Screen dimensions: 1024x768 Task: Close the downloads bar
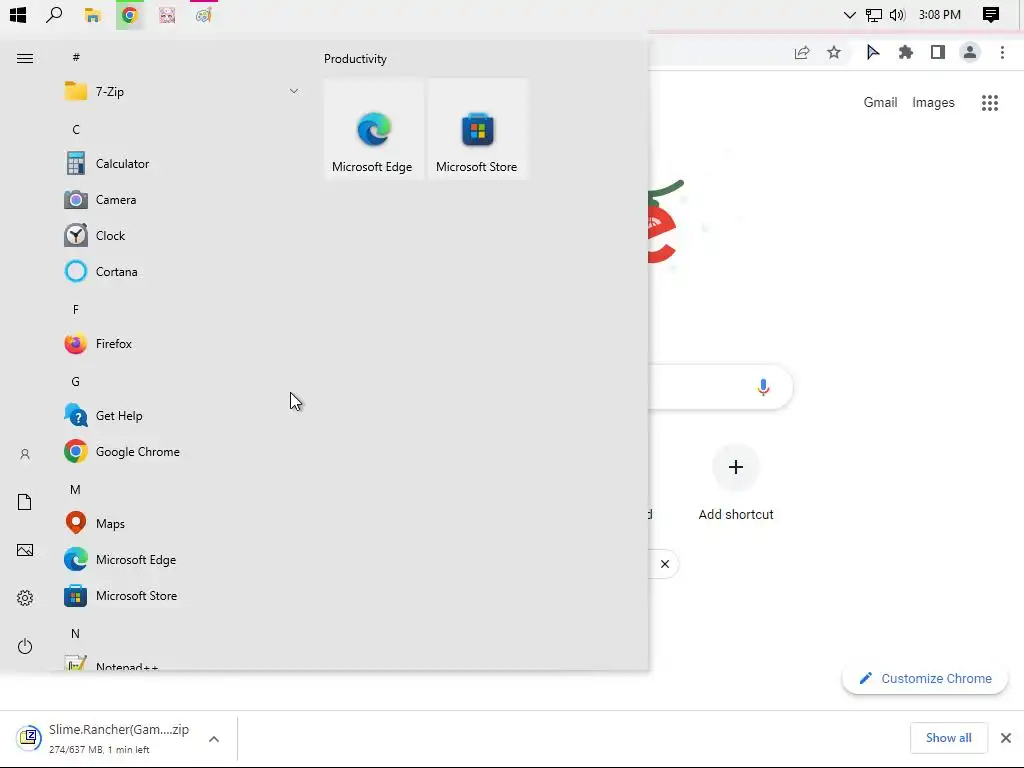[x=1006, y=738]
